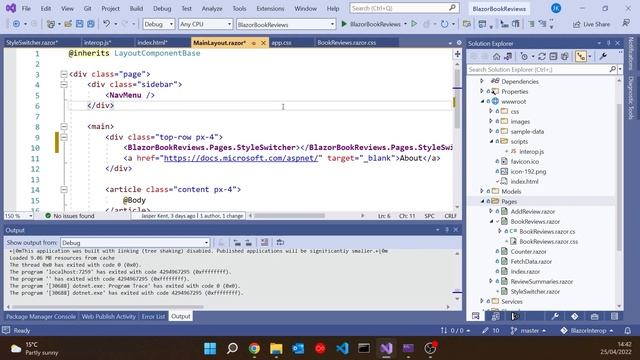
Task: Open Solution Explorer Properties wrench icon
Action: click(x=603, y=56)
